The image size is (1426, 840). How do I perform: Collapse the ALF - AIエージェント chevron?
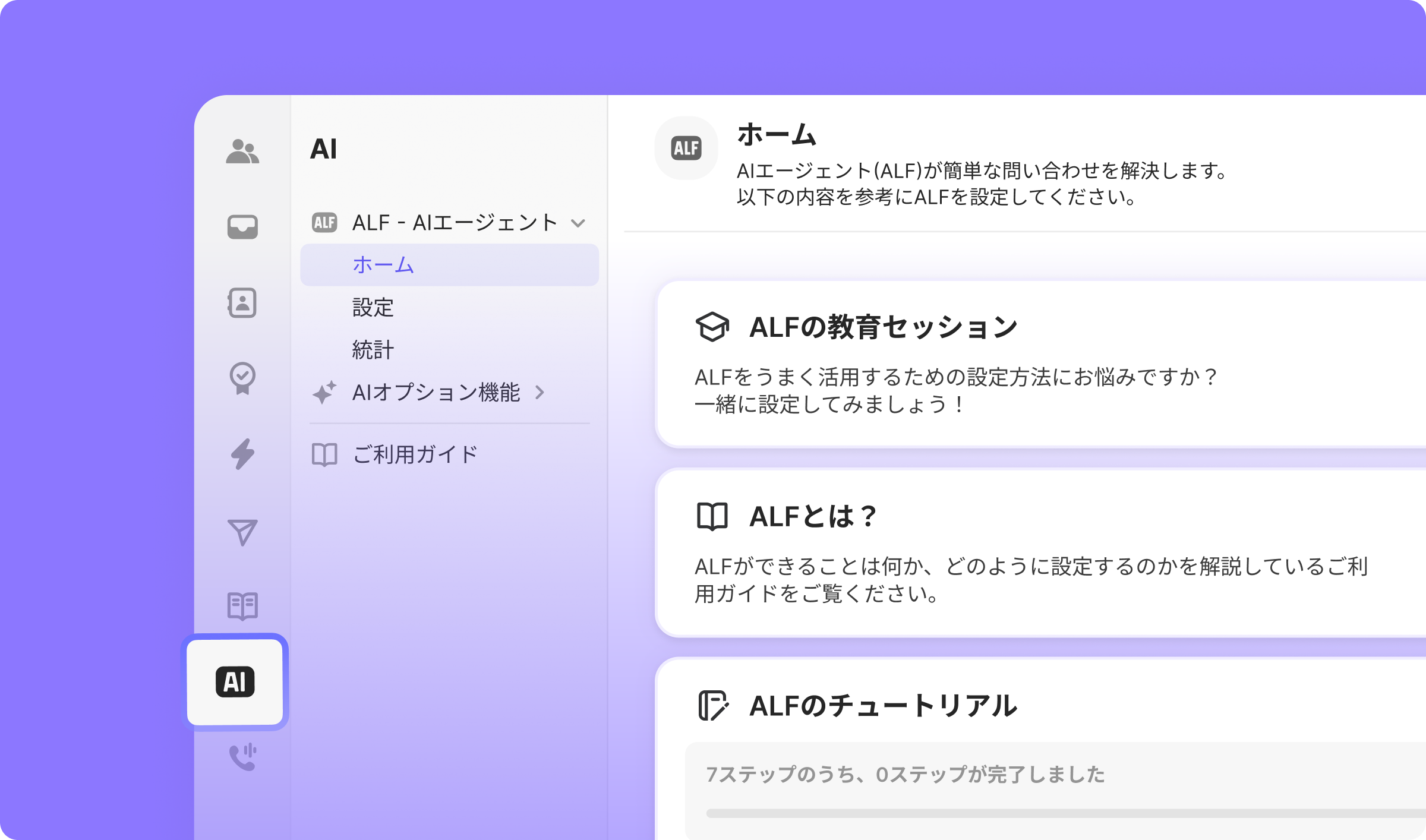click(578, 223)
